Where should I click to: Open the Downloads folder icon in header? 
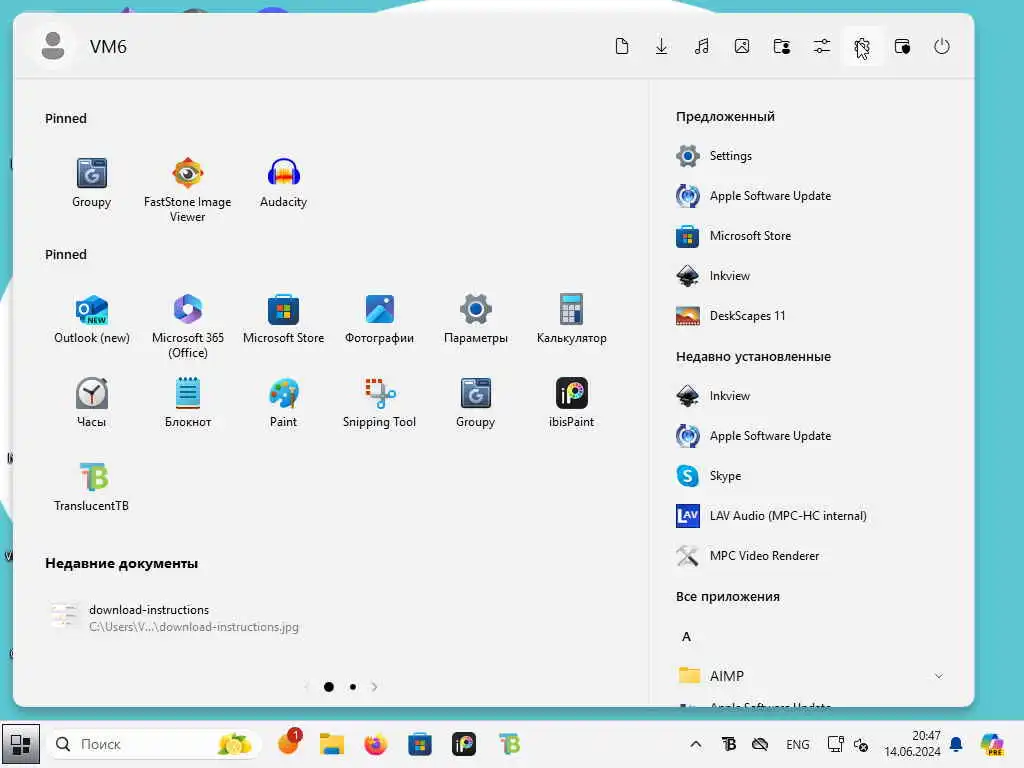coord(662,46)
